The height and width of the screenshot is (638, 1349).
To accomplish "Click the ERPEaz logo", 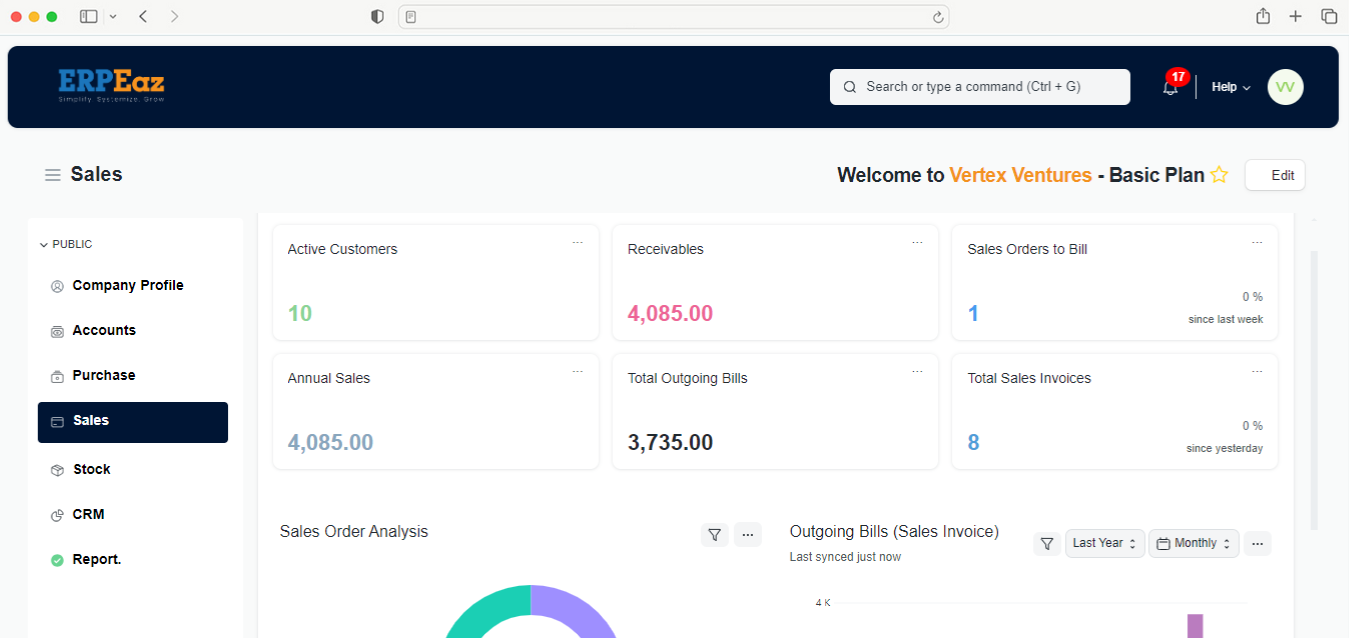I will tap(111, 85).
